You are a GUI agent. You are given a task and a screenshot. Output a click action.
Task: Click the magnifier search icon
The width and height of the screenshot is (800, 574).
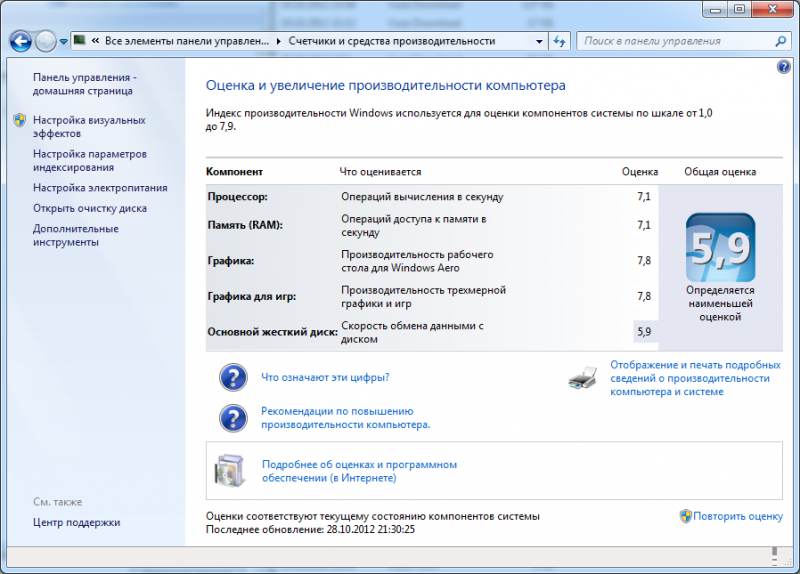[x=781, y=41]
